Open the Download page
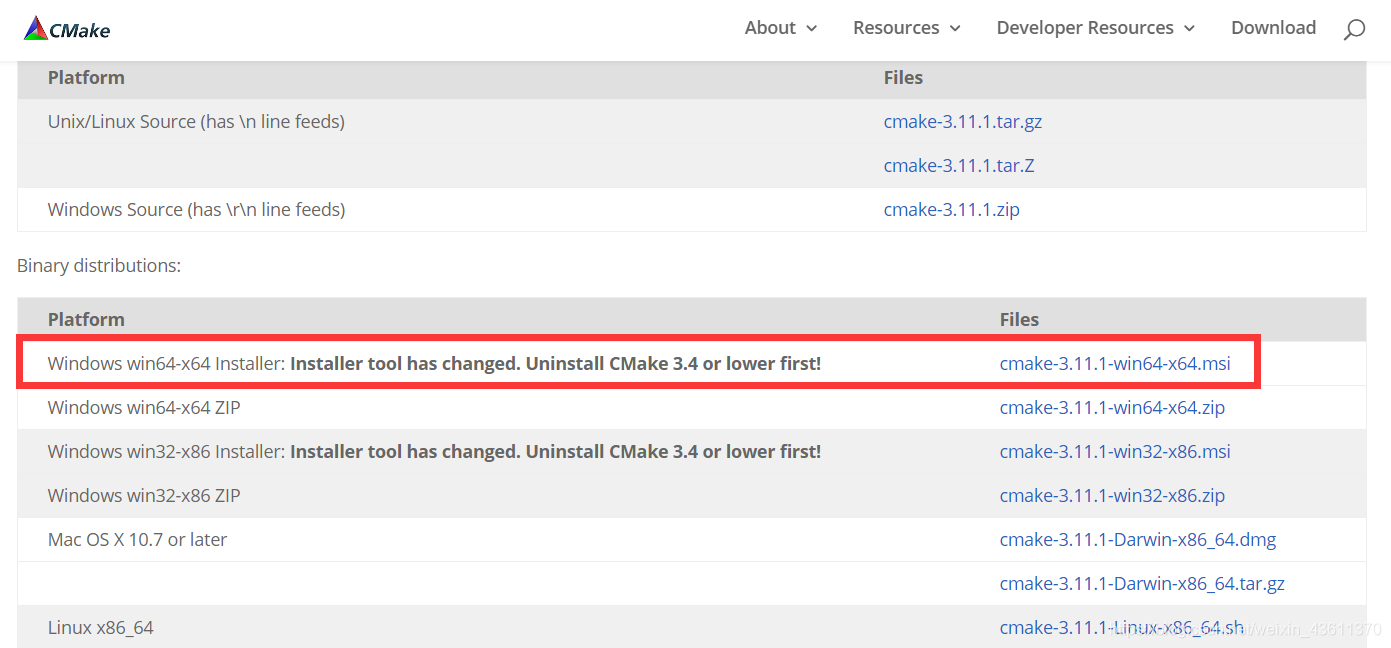 pyautogui.click(x=1273, y=28)
